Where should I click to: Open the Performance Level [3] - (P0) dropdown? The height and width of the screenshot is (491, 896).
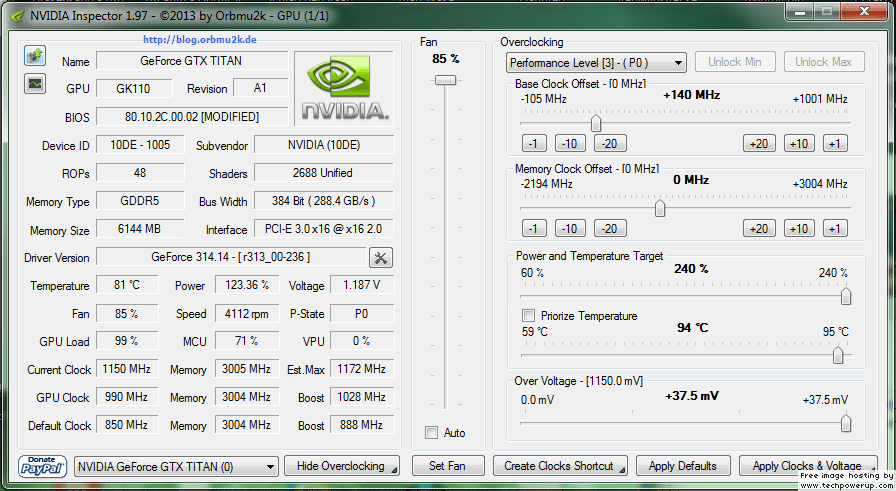pos(595,62)
